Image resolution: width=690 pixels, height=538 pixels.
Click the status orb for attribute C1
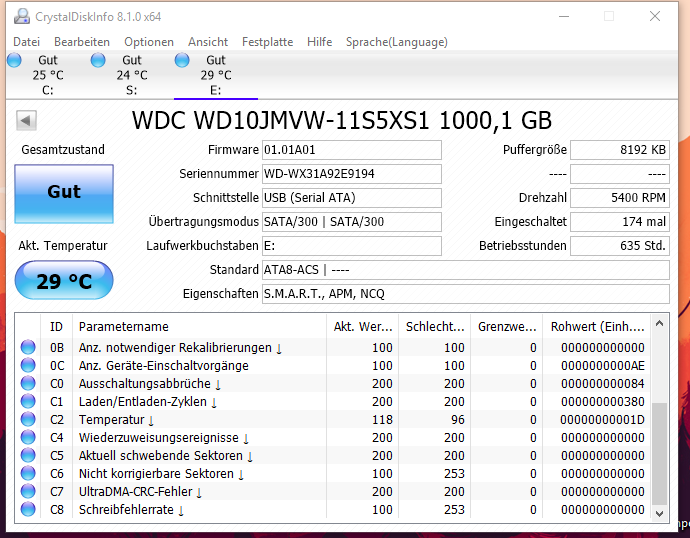(x=28, y=401)
